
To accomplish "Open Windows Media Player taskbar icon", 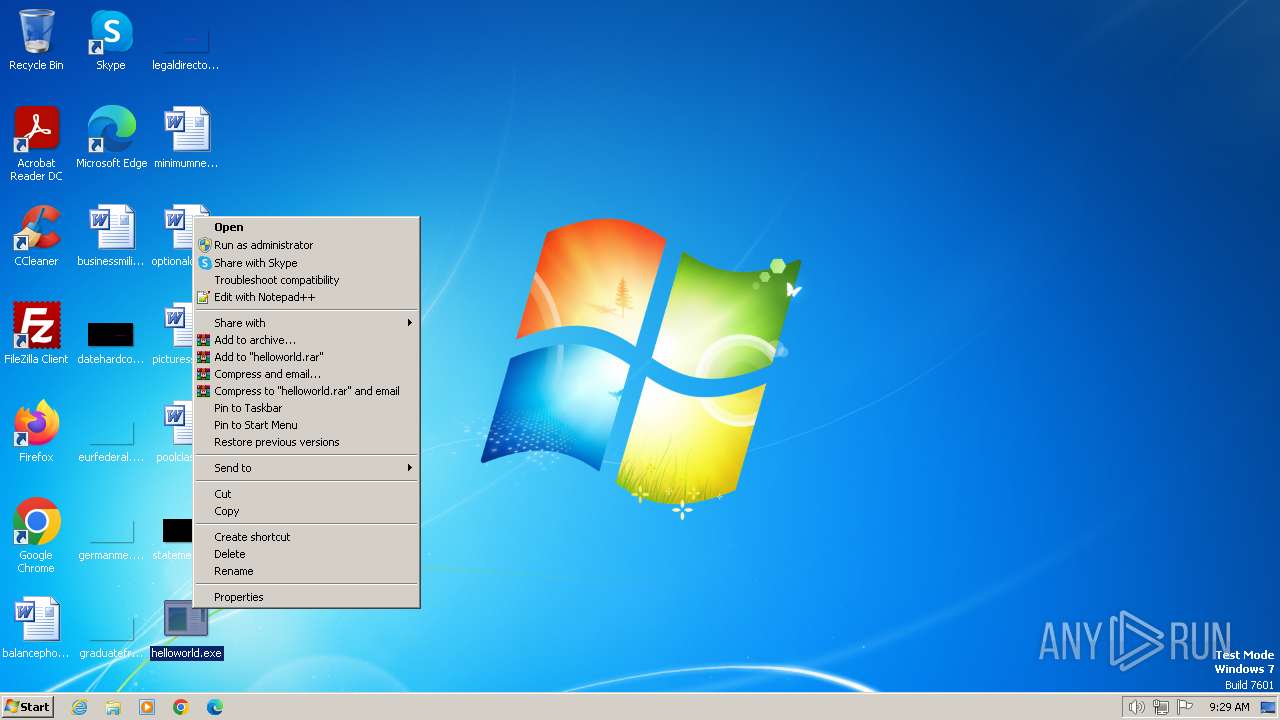I will point(147,707).
